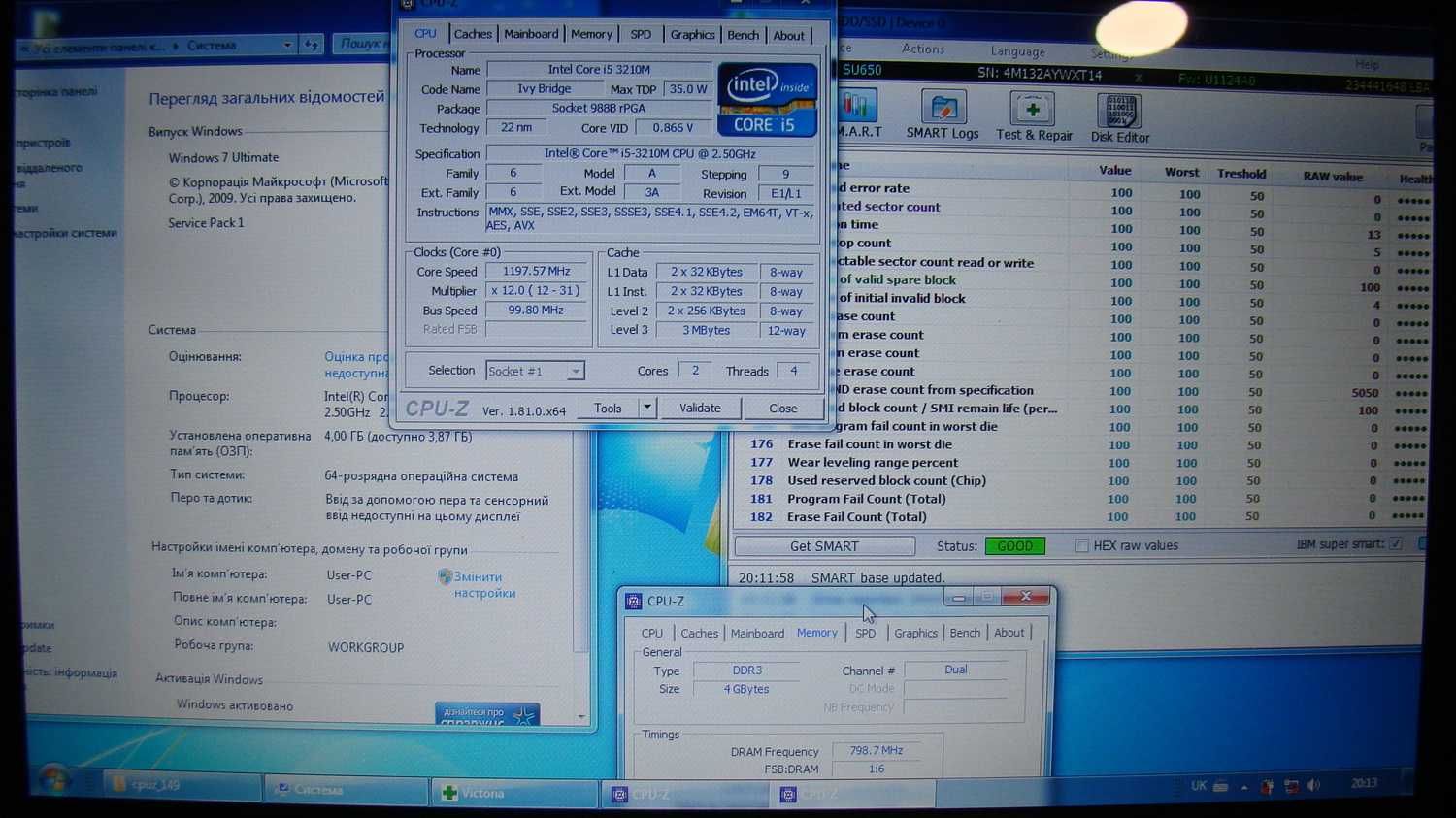Click the CPU-Z icon in the Memory window's title bar

click(634, 602)
